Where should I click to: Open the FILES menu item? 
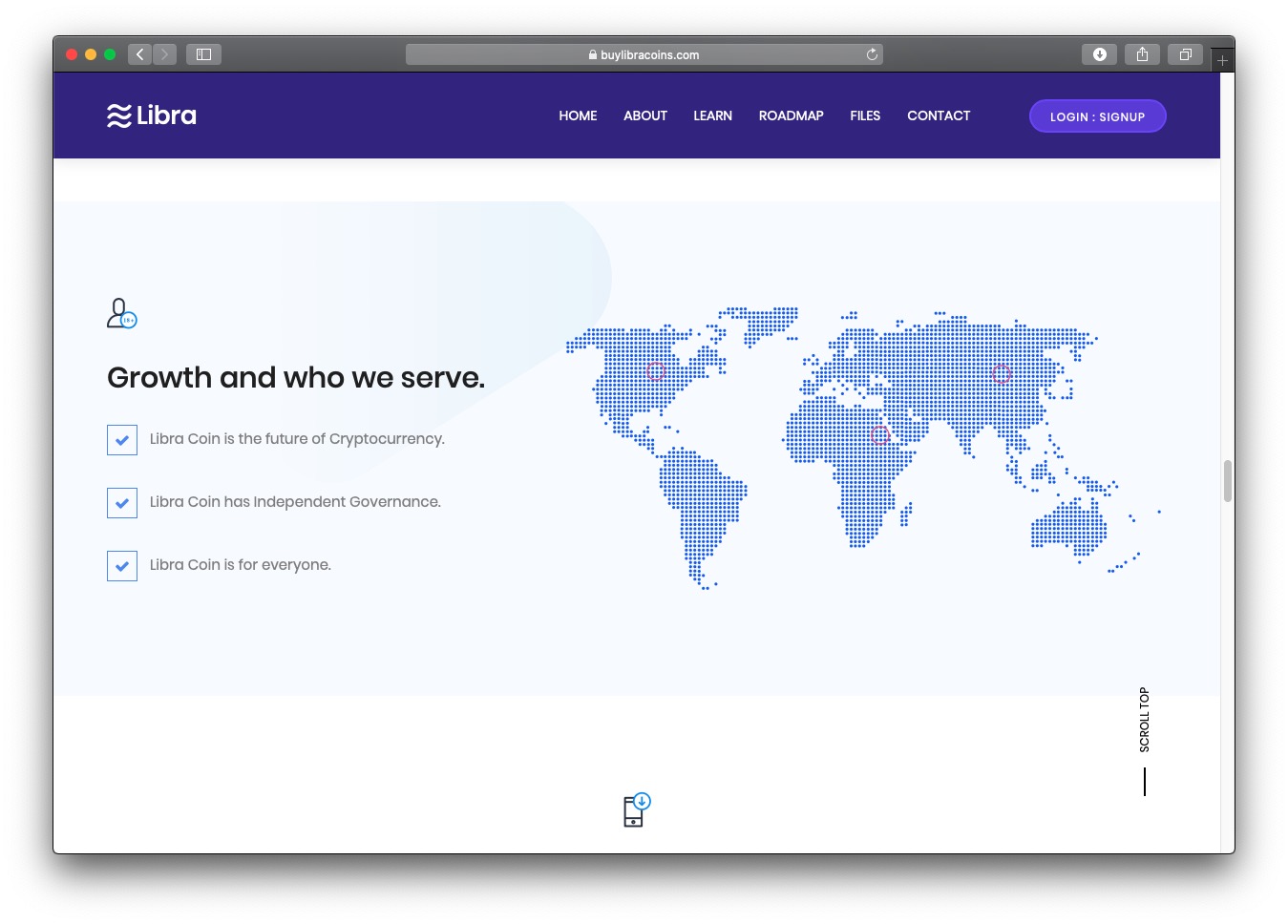click(x=865, y=115)
